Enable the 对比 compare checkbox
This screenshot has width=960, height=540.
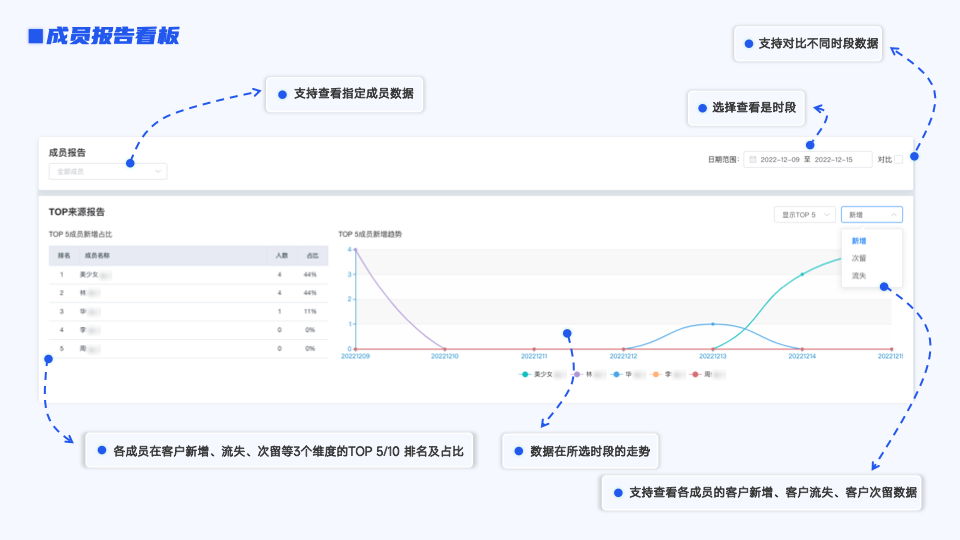(x=898, y=160)
